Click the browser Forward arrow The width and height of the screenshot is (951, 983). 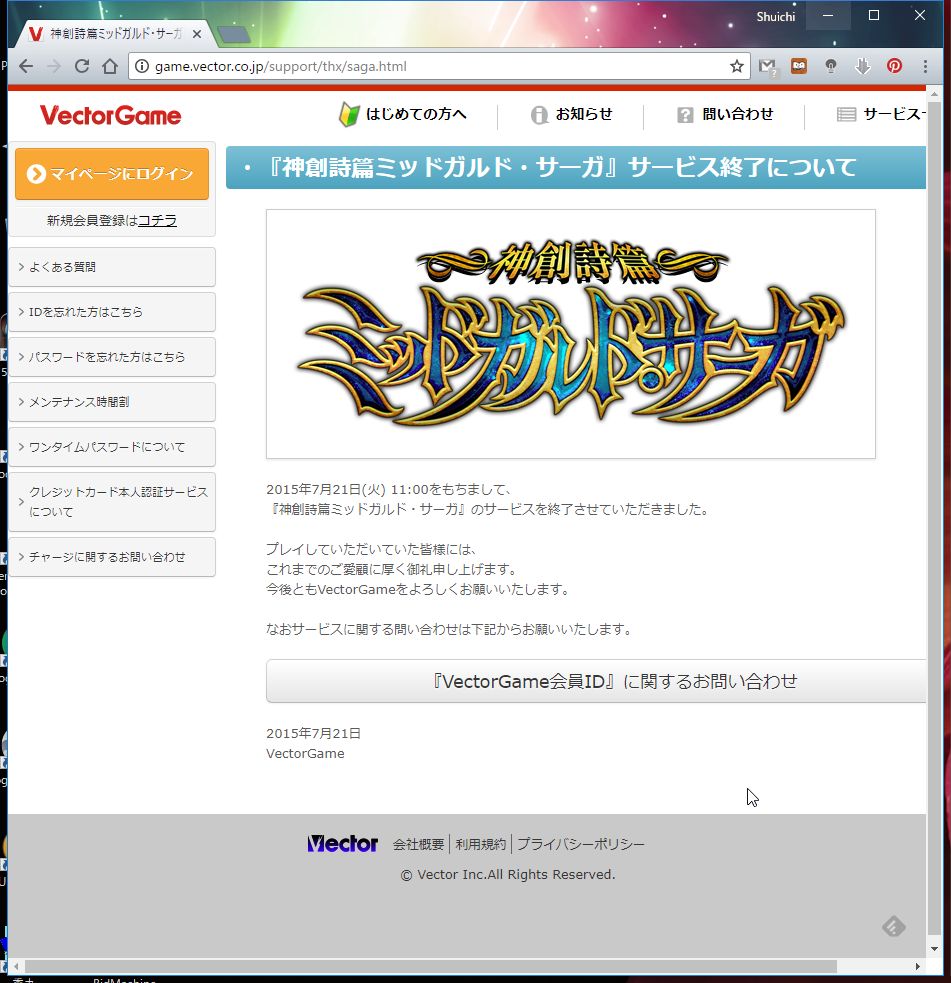point(54,66)
